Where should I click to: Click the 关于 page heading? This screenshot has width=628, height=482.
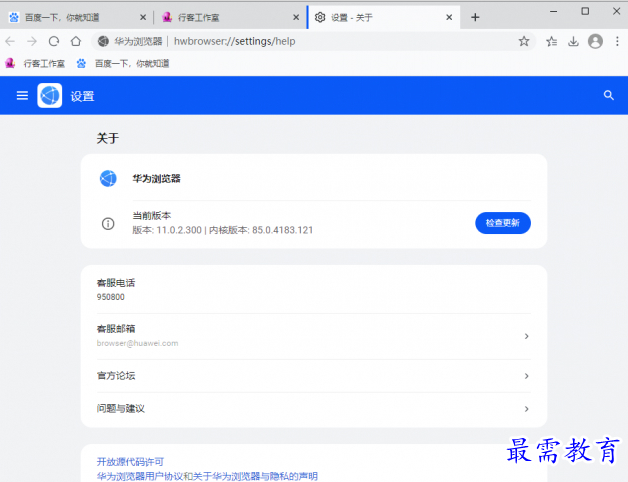click(x=108, y=138)
